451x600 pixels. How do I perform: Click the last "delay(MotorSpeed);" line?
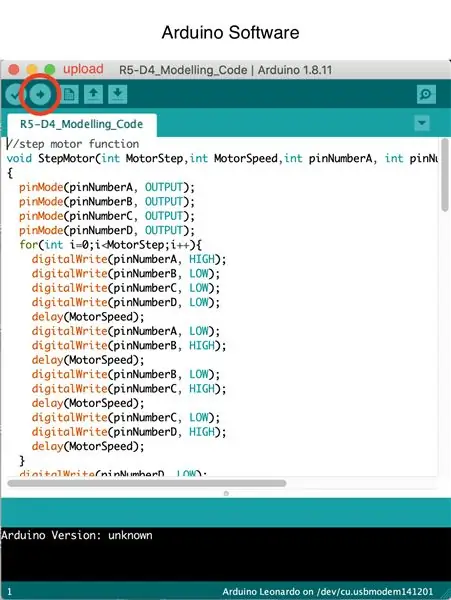click(88, 446)
